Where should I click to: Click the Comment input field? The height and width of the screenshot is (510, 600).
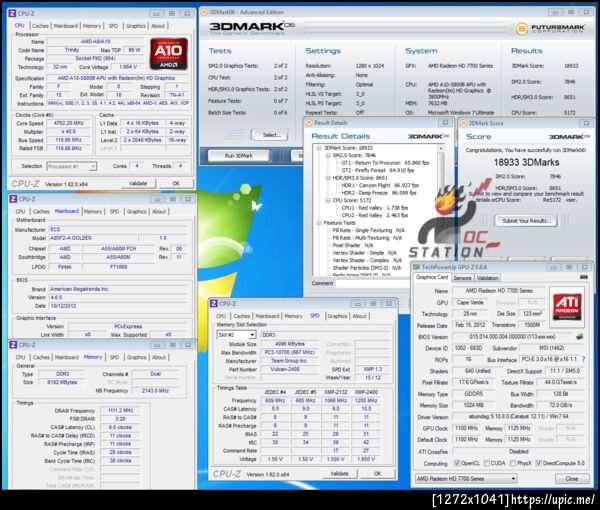click(x=373, y=284)
